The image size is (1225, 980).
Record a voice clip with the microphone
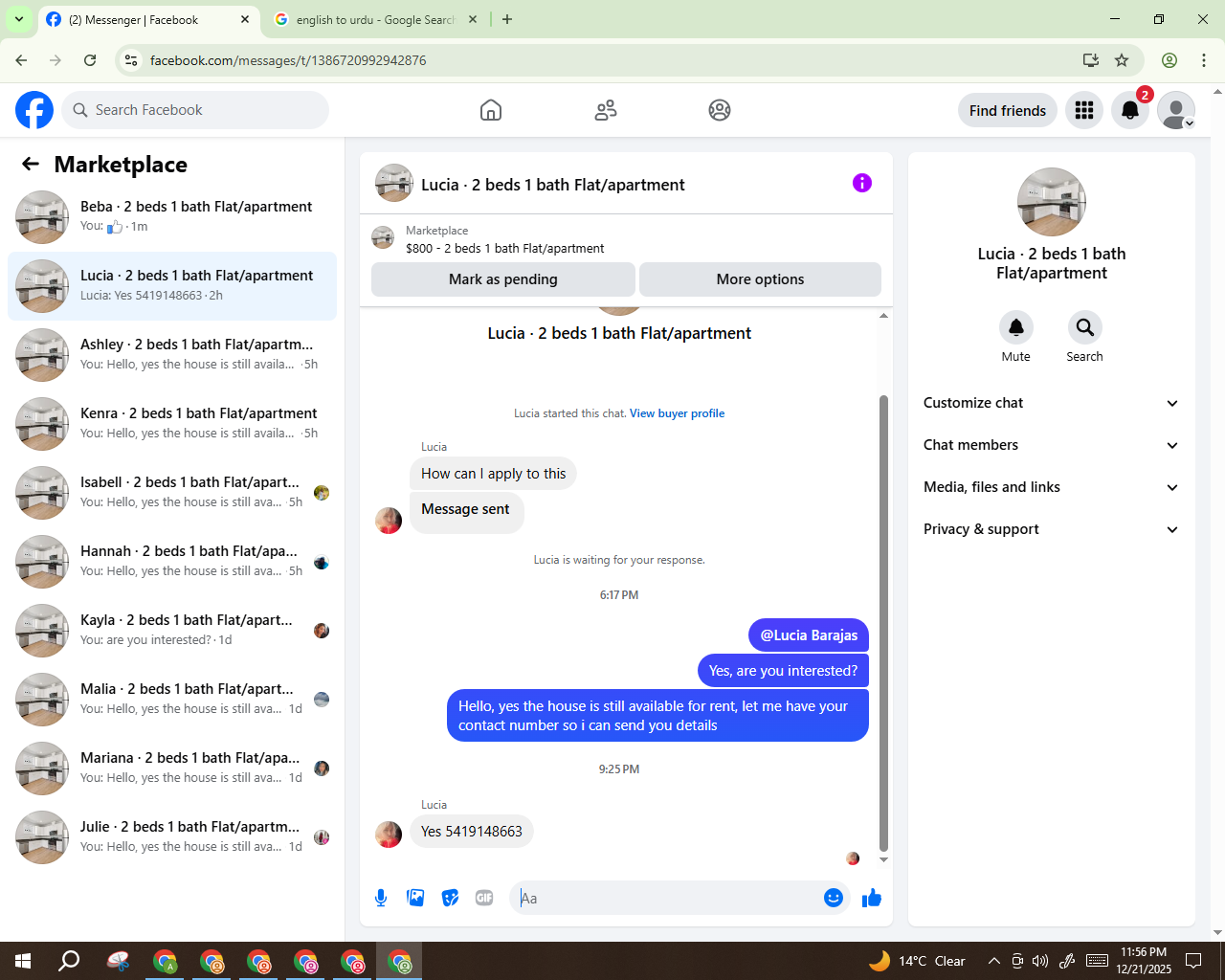[381, 898]
